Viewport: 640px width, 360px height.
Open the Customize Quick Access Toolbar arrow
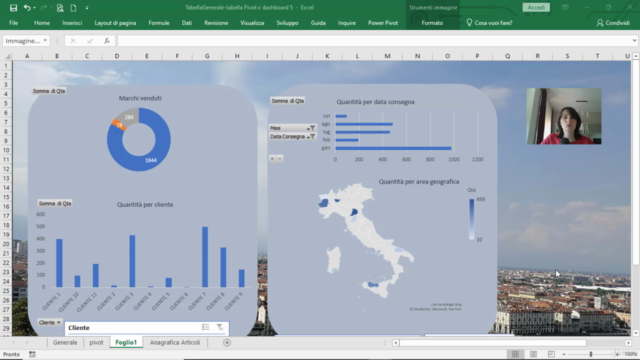click(x=87, y=8)
